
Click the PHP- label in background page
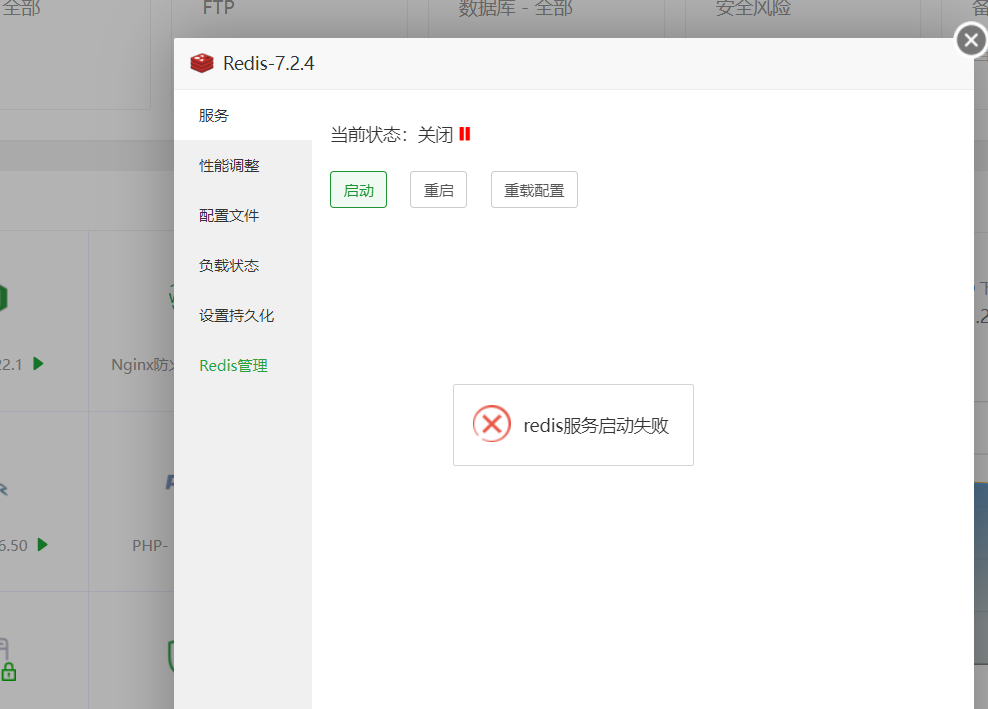tap(150, 546)
